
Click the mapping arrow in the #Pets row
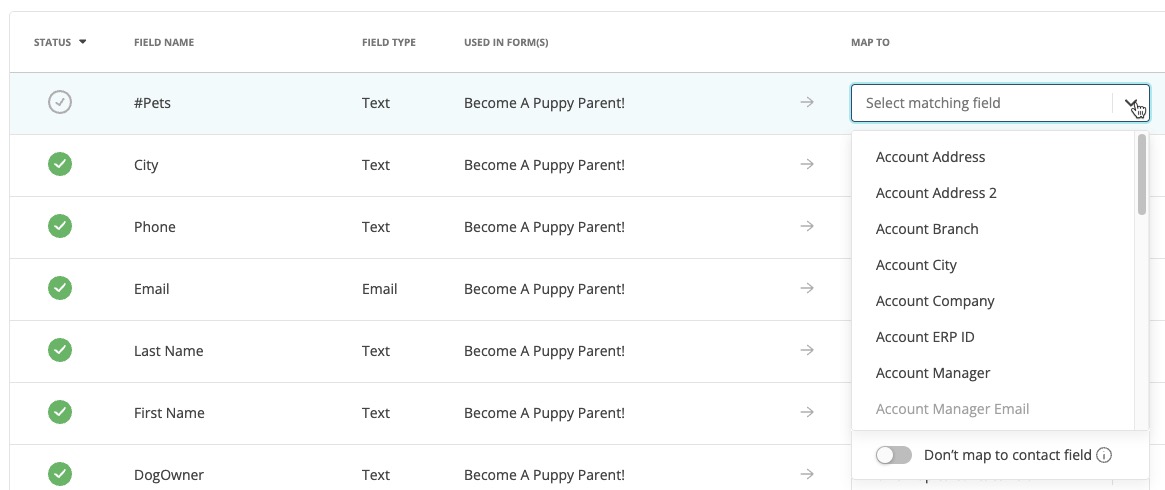tap(807, 102)
